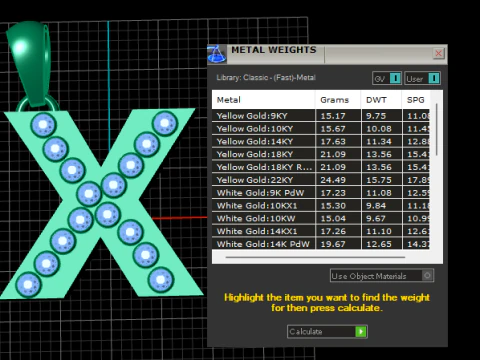
Task: Select the White Gold:14KX1 row
Action: 321,231
